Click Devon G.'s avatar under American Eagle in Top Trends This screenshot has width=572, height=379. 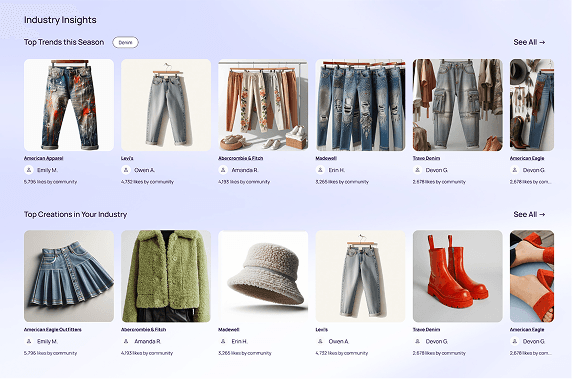(514, 170)
